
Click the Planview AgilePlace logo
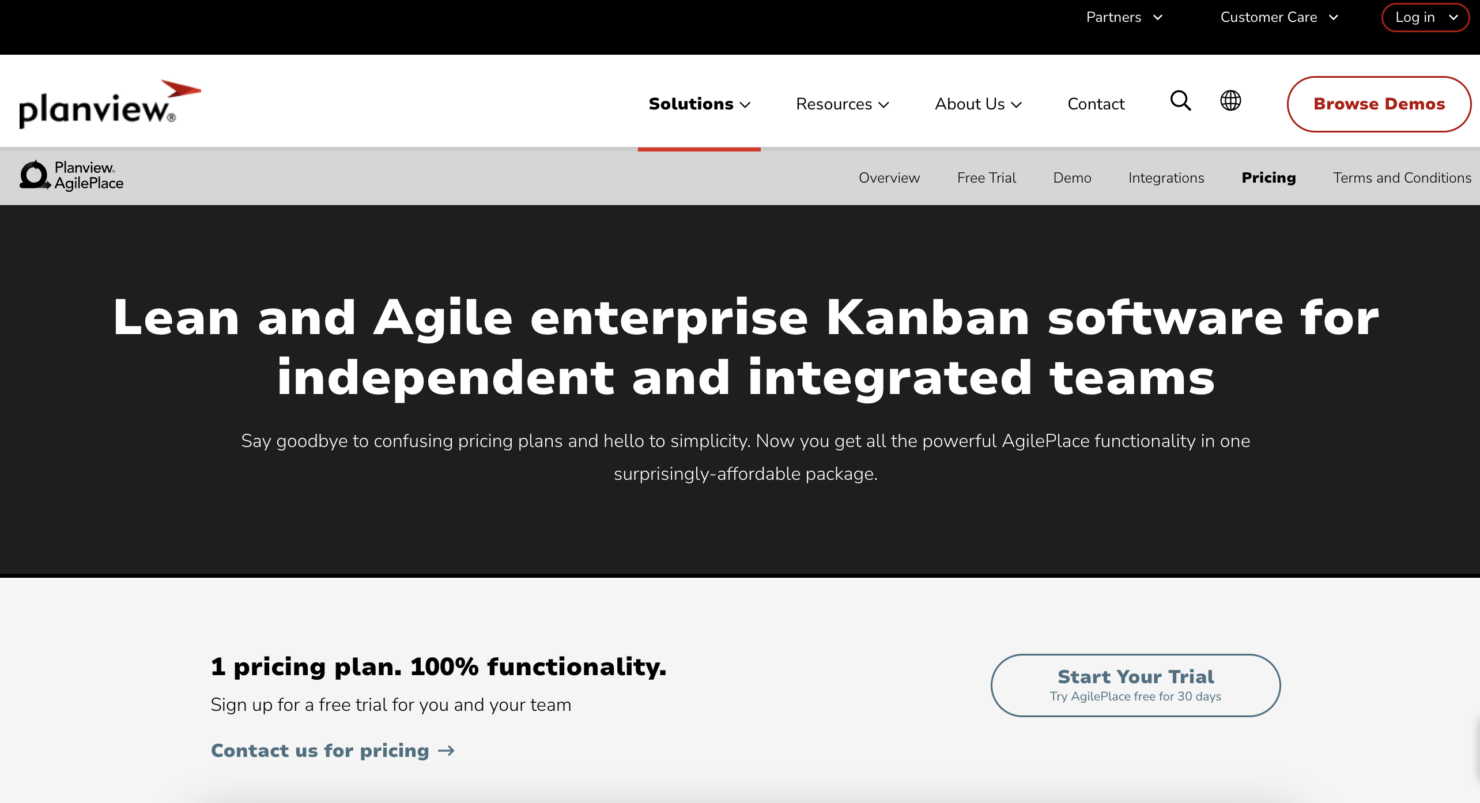click(72, 176)
